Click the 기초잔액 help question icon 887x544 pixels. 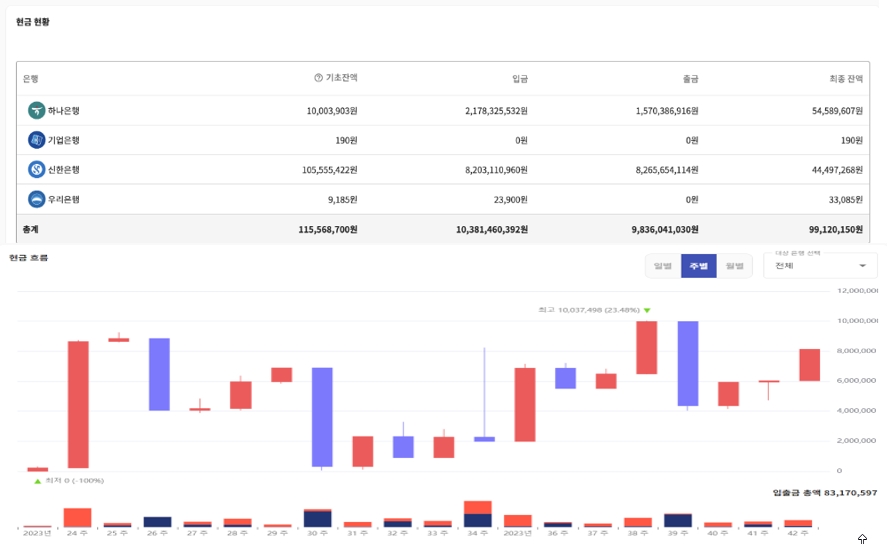pyautogui.click(x=318, y=78)
